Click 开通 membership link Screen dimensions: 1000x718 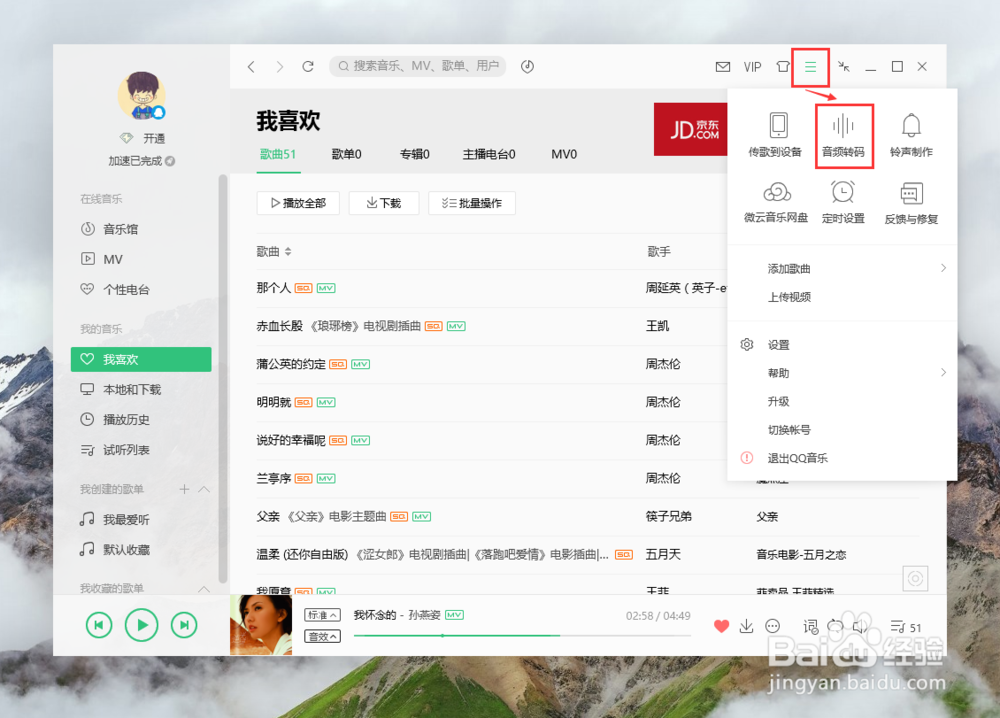(154, 138)
